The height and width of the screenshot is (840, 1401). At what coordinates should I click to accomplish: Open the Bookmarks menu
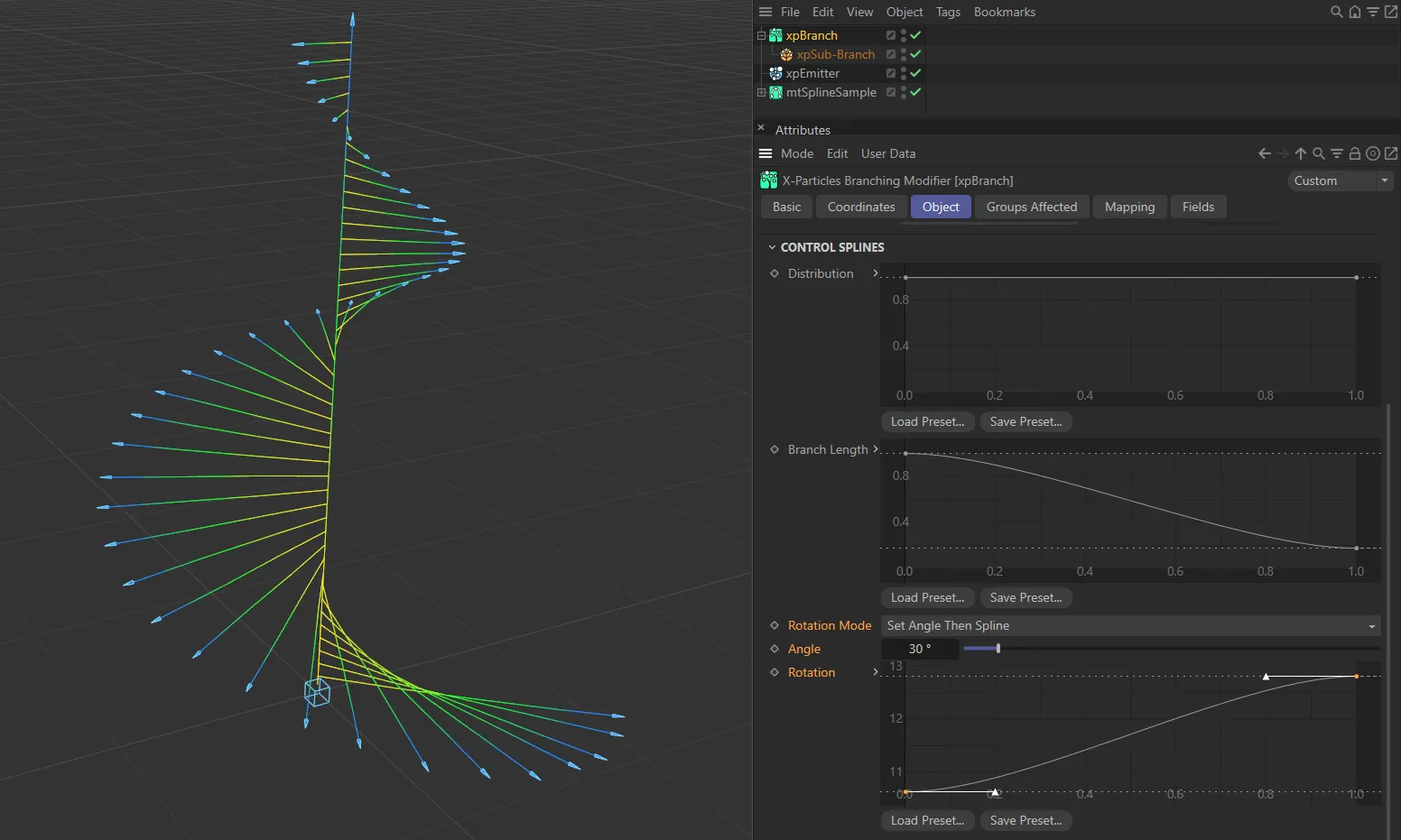tap(1005, 12)
